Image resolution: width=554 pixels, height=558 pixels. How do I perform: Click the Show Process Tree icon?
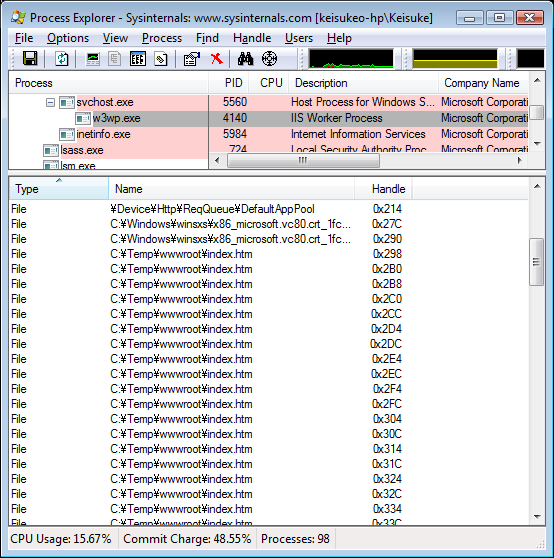click(114, 59)
